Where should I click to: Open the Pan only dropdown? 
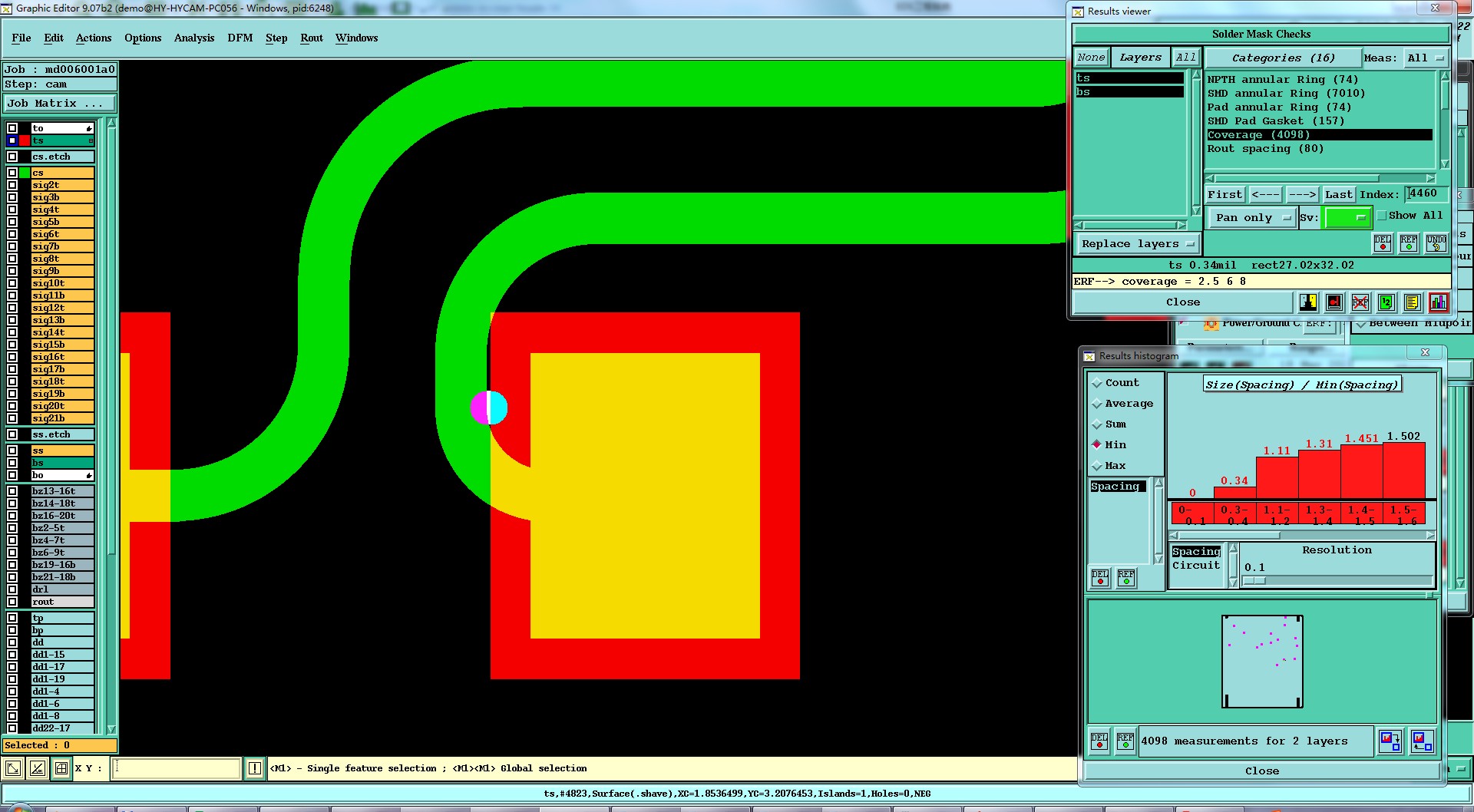pos(1252,218)
